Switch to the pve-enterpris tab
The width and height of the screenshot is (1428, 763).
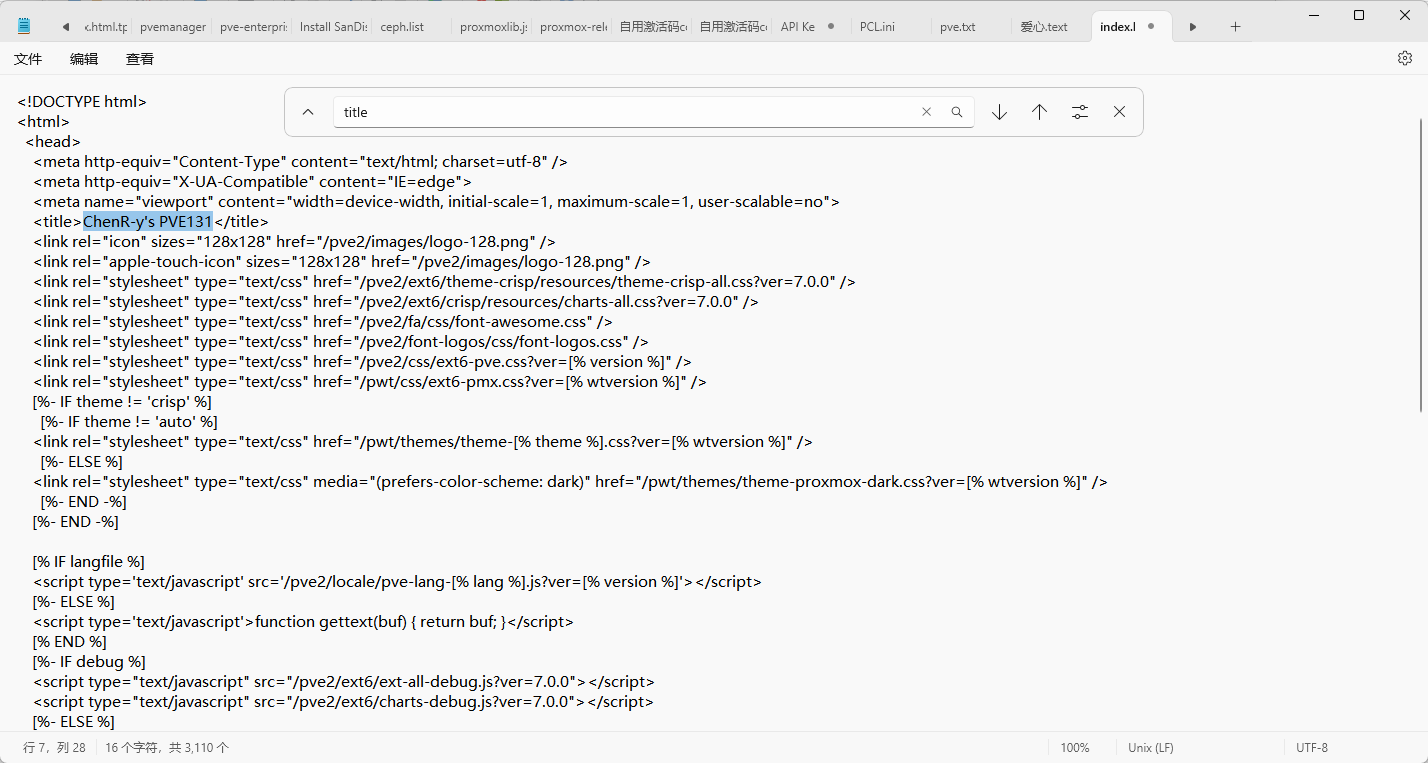[x=252, y=27]
